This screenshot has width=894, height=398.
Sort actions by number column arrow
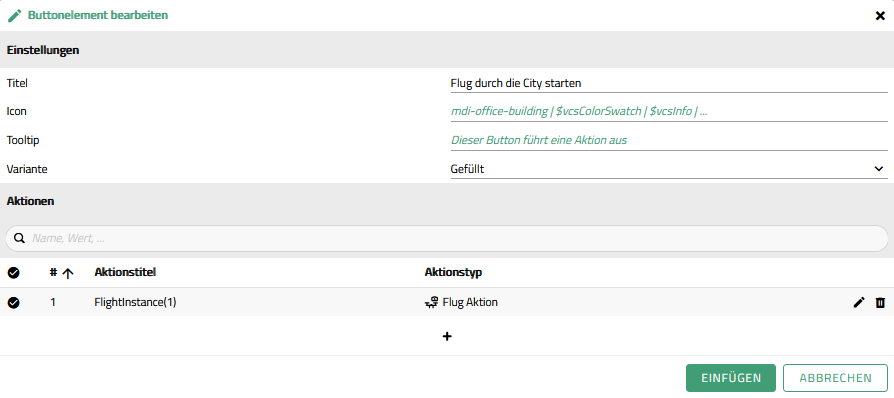68,273
